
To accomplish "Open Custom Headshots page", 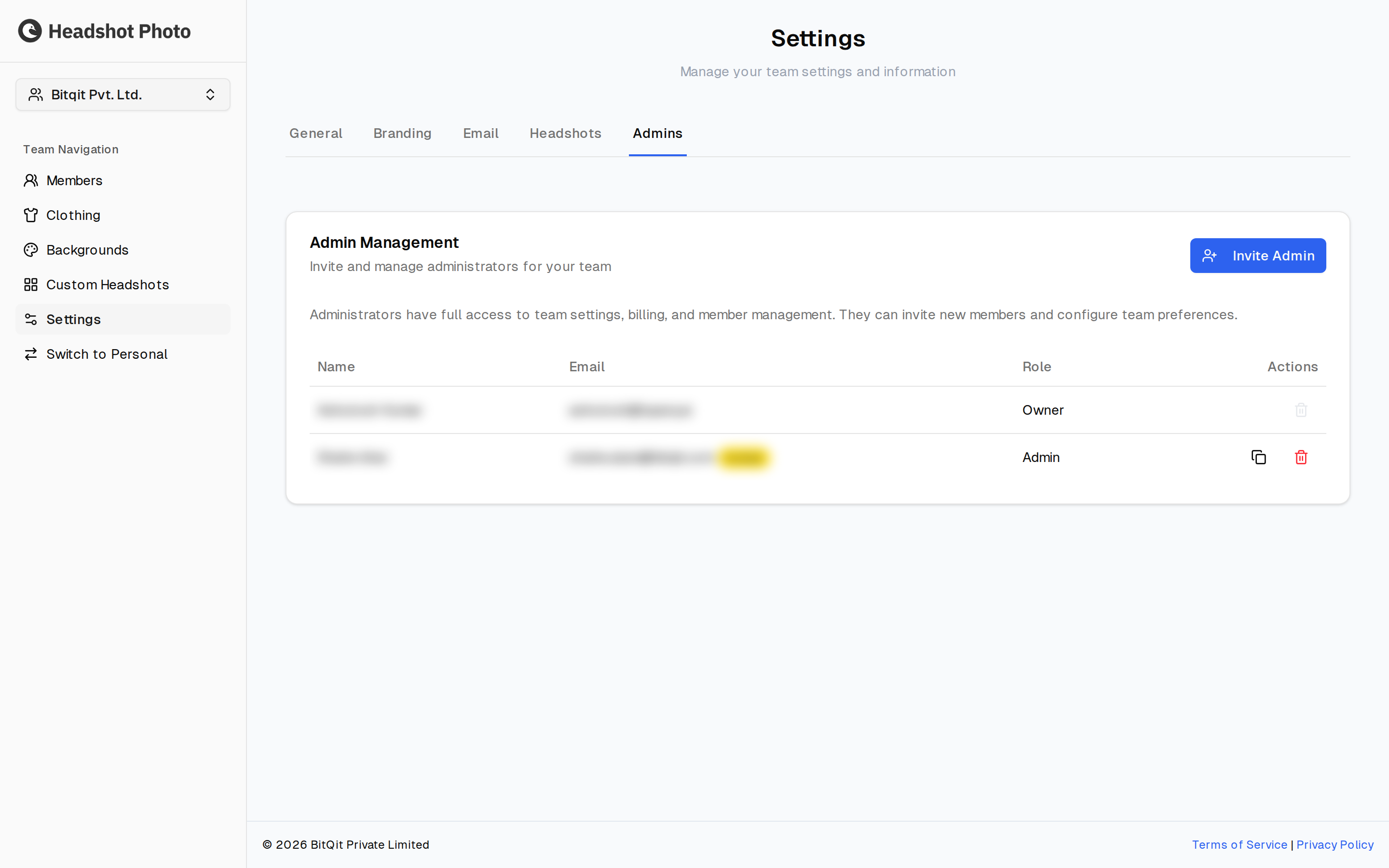I will (123, 285).
